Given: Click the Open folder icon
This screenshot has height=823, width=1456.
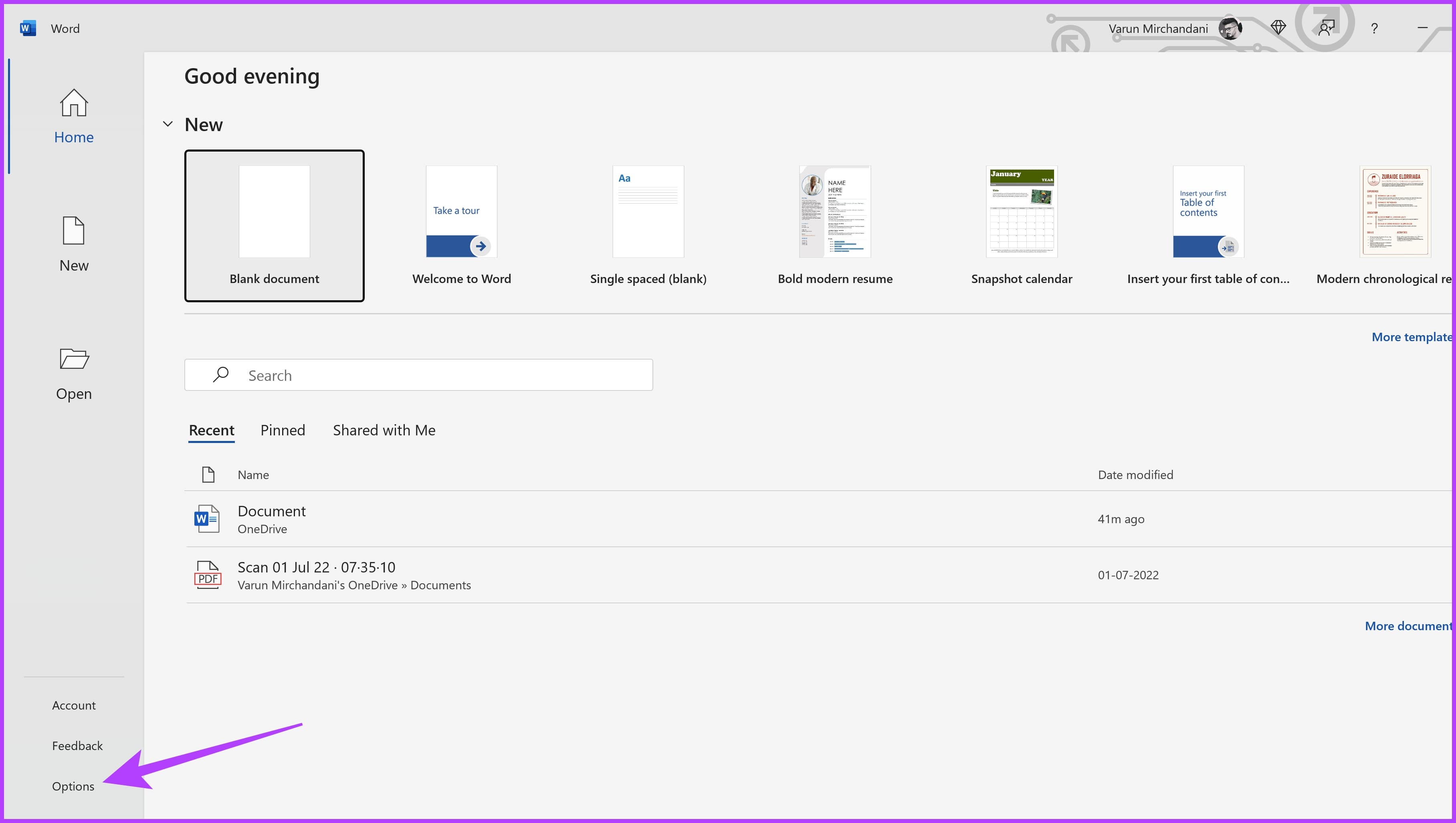Looking at the screenshot, I should pos(74,359).
